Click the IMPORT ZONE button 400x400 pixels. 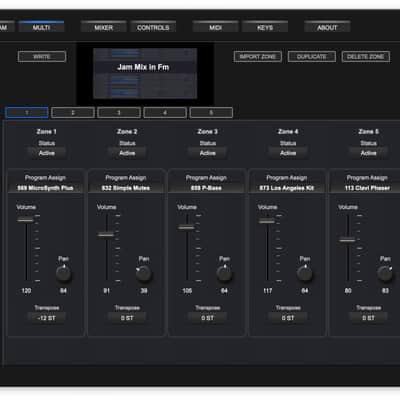tap(258, 57)
